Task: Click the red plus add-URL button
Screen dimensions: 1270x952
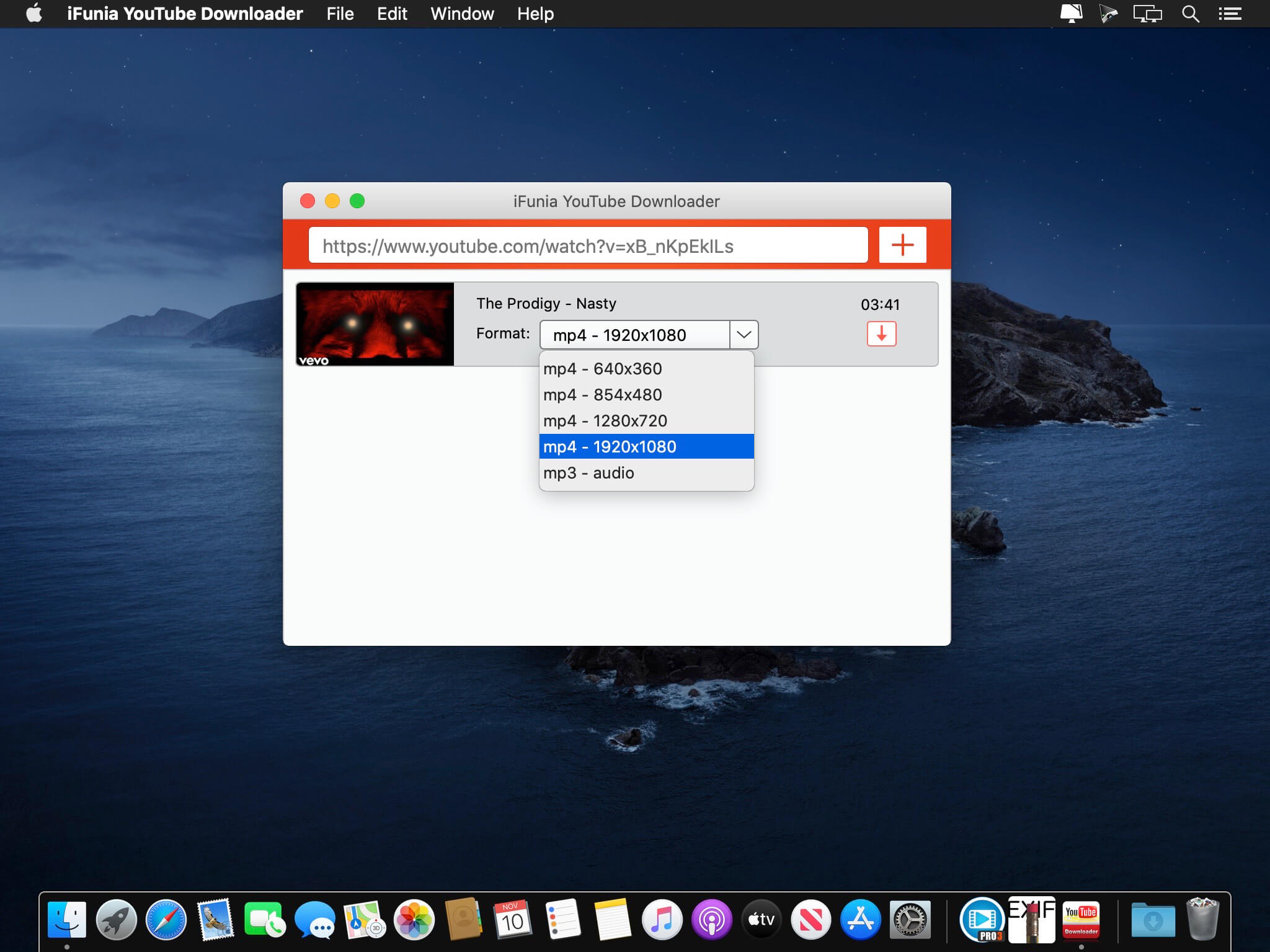Action: pyautogui.click(x=902, y=245)
